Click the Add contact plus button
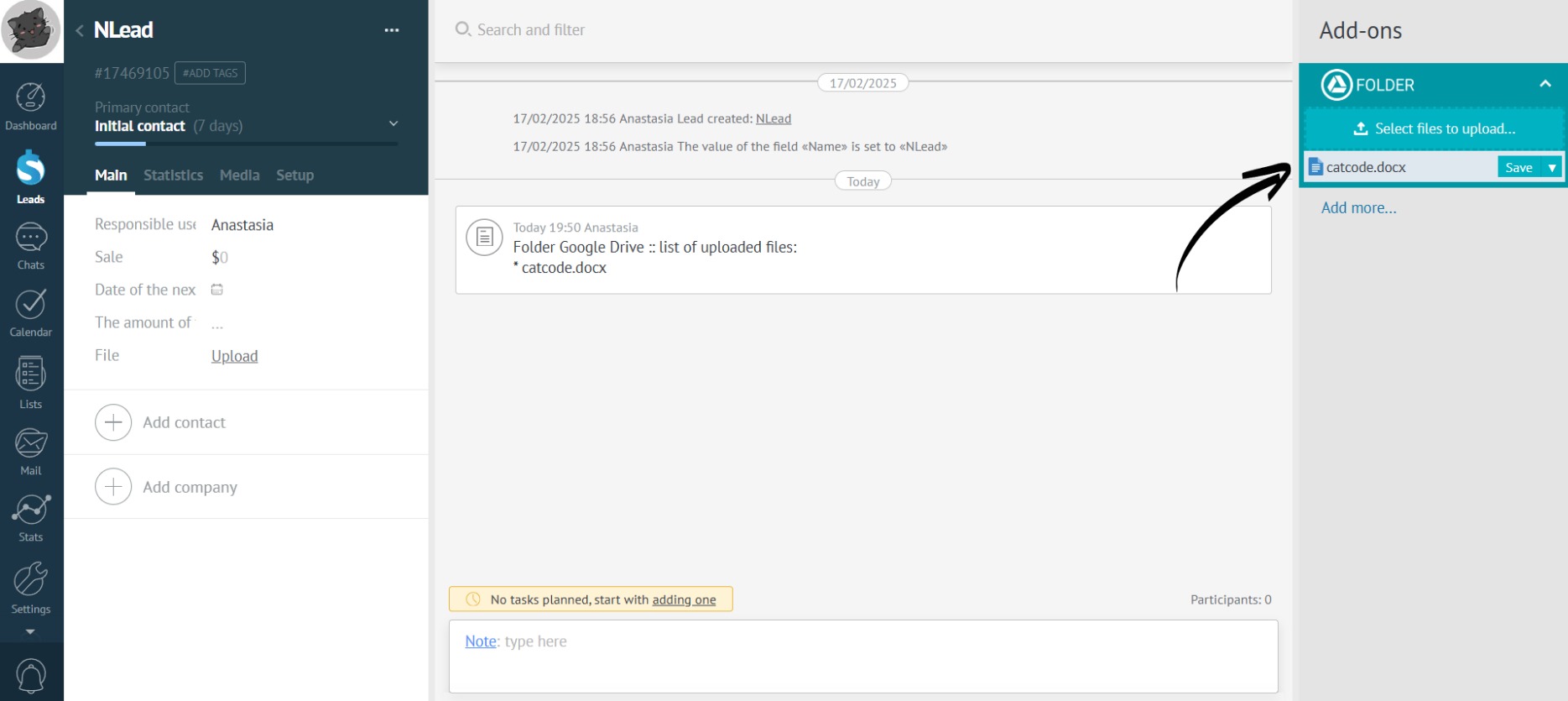Screen dimensions: 1568x701 click(113, 422)
